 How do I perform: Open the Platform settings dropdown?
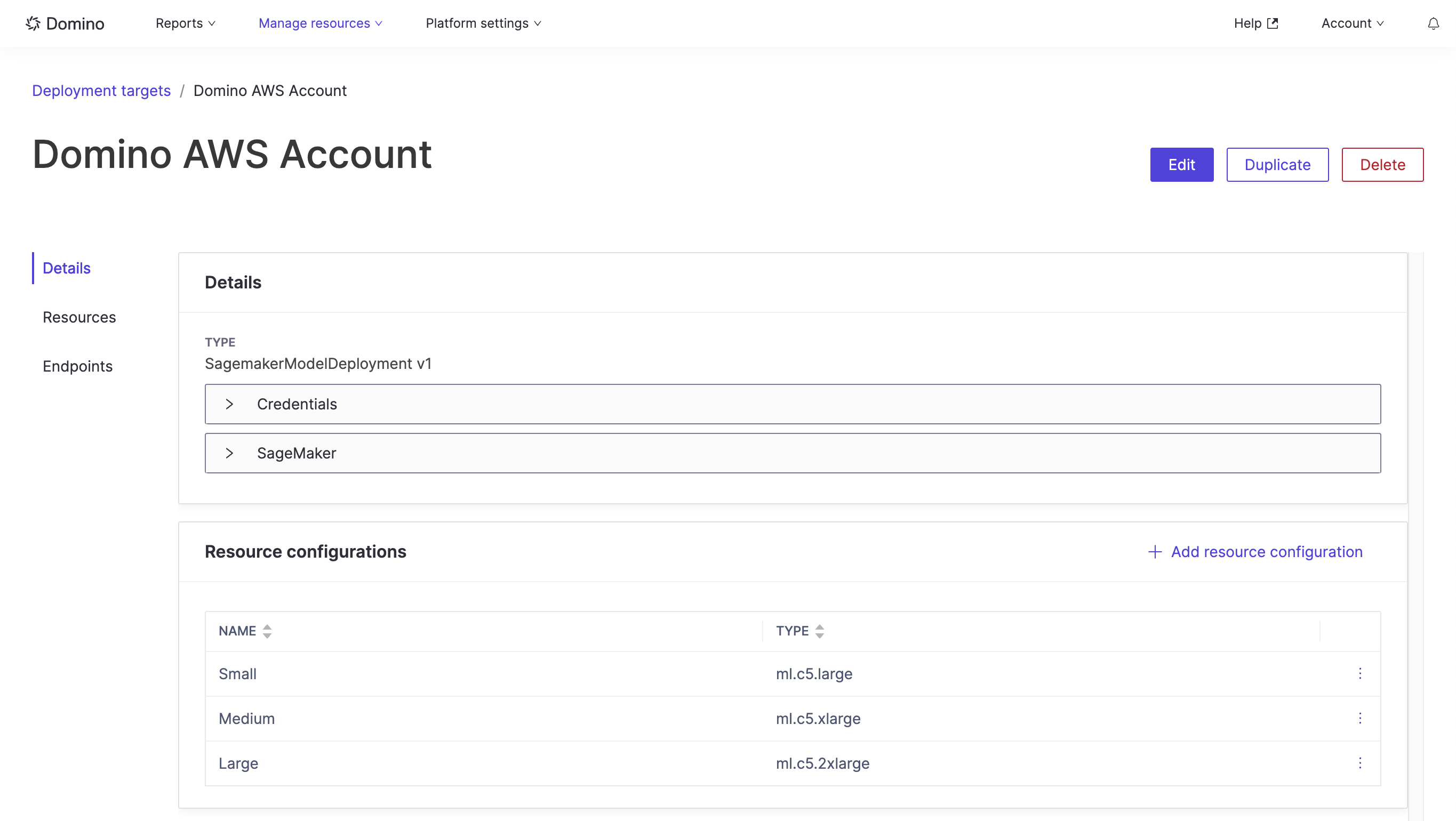coord(483,23)
